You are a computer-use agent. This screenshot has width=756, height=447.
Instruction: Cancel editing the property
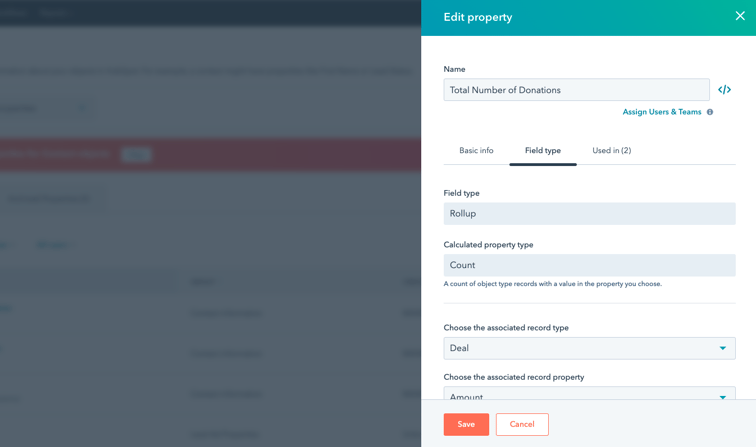coord(522,424)
